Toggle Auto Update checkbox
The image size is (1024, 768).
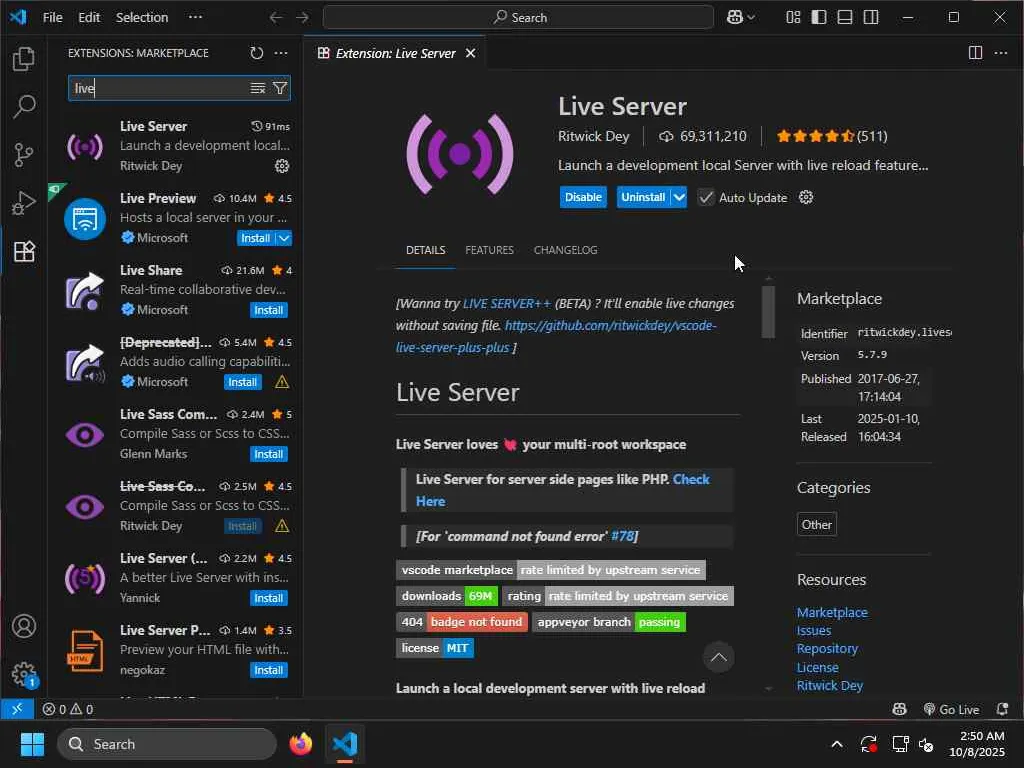click(705, 197)
